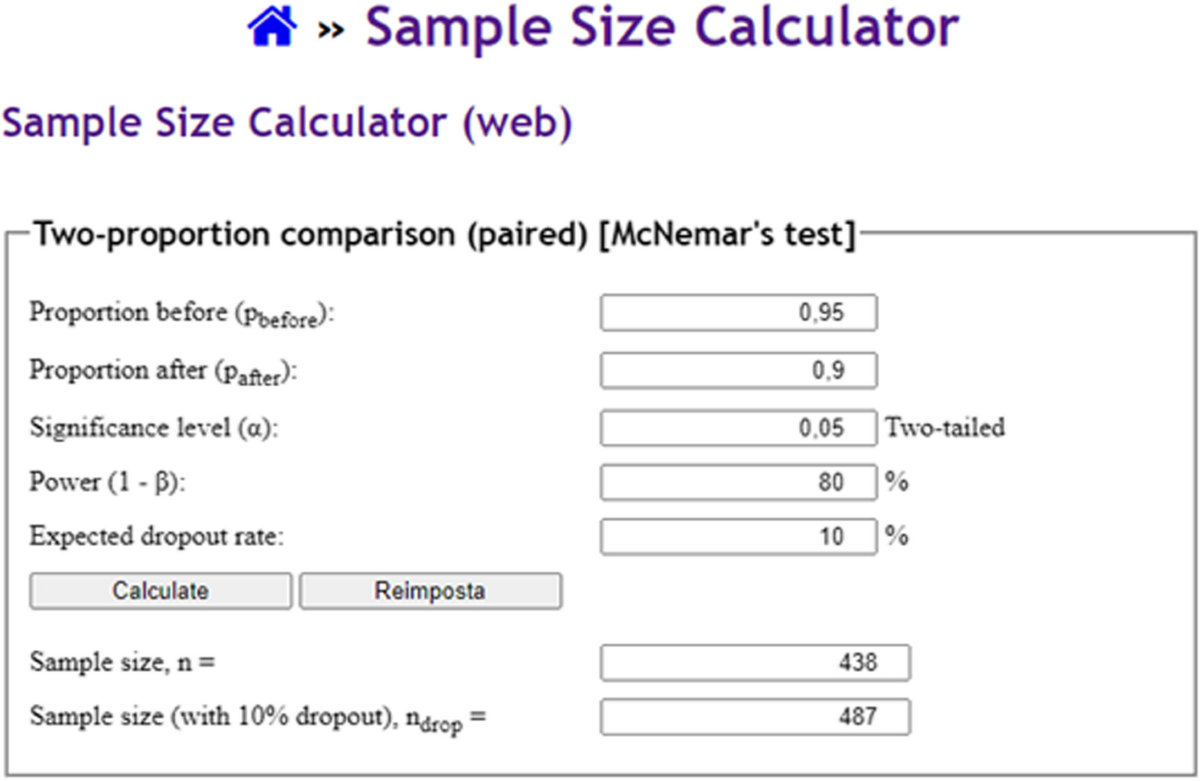Click into the Proportion after field

[x=738, y=371]
